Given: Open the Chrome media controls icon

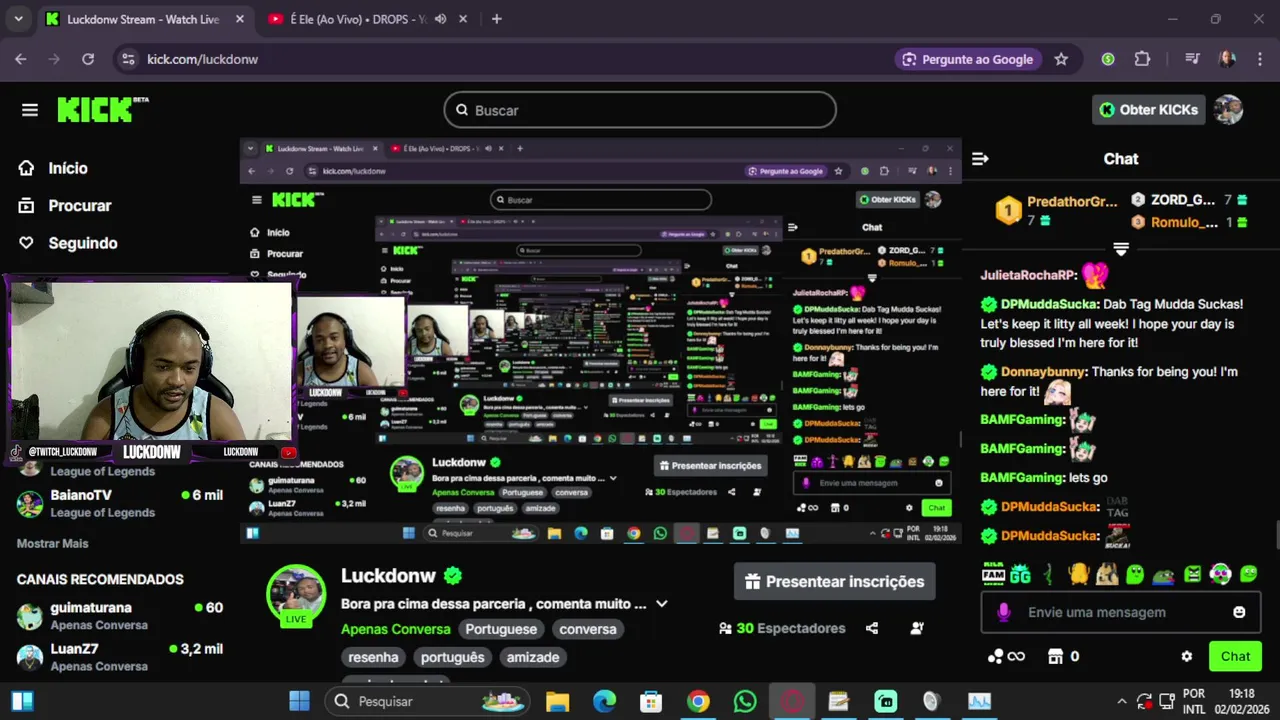Looking at the screenshot, I should pyautogui.click(x=1192, y=59).
